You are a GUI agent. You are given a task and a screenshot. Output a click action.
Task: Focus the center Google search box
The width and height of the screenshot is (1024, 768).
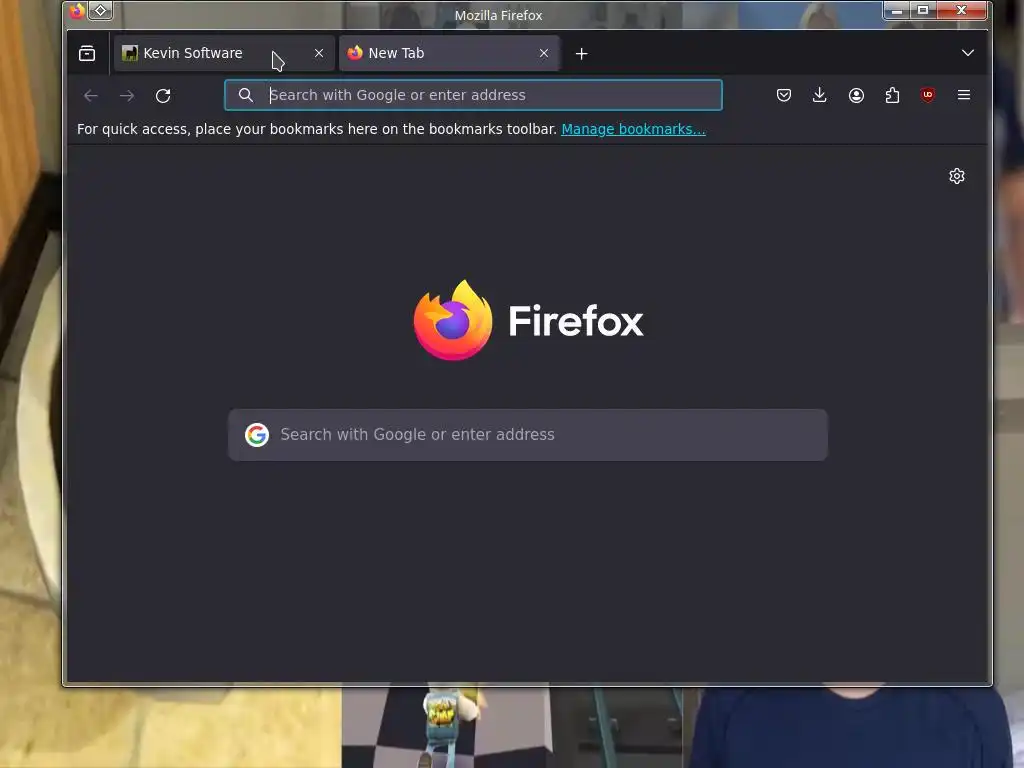coord(528,435)
